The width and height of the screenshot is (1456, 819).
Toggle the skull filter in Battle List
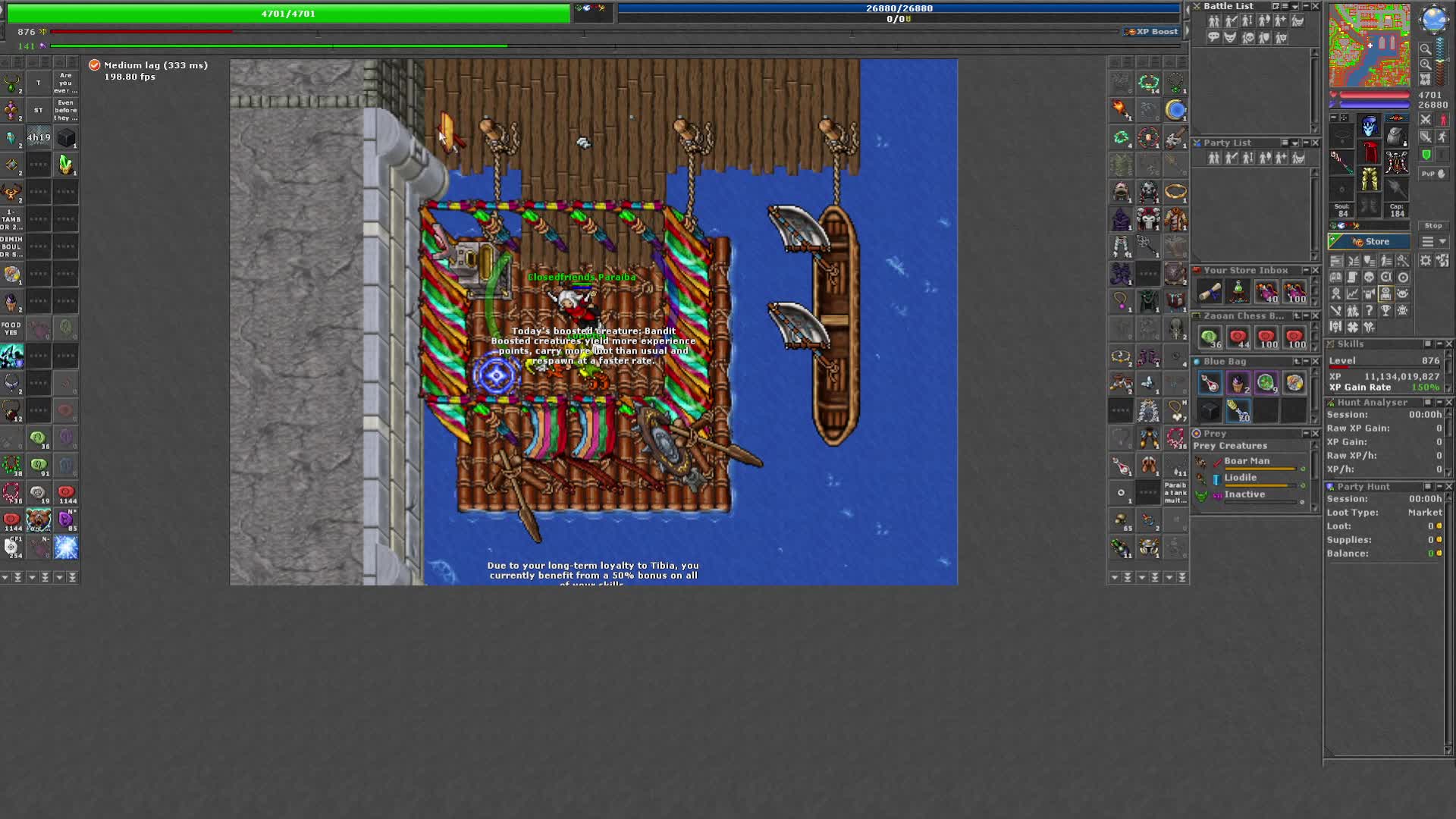click(1247, 38)
